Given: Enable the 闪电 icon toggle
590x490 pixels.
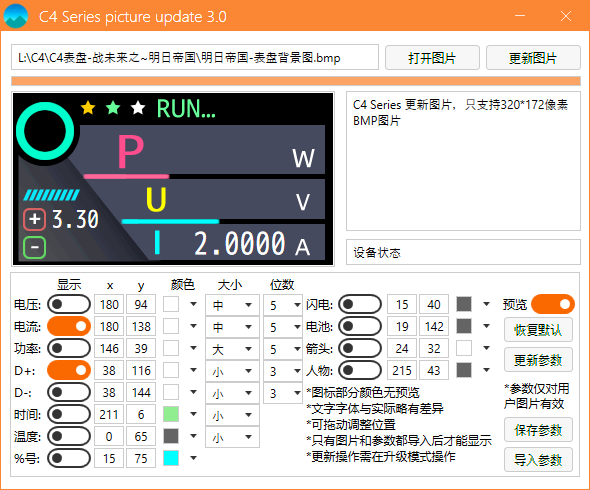Looking at the screenshot, I should 360,304.
